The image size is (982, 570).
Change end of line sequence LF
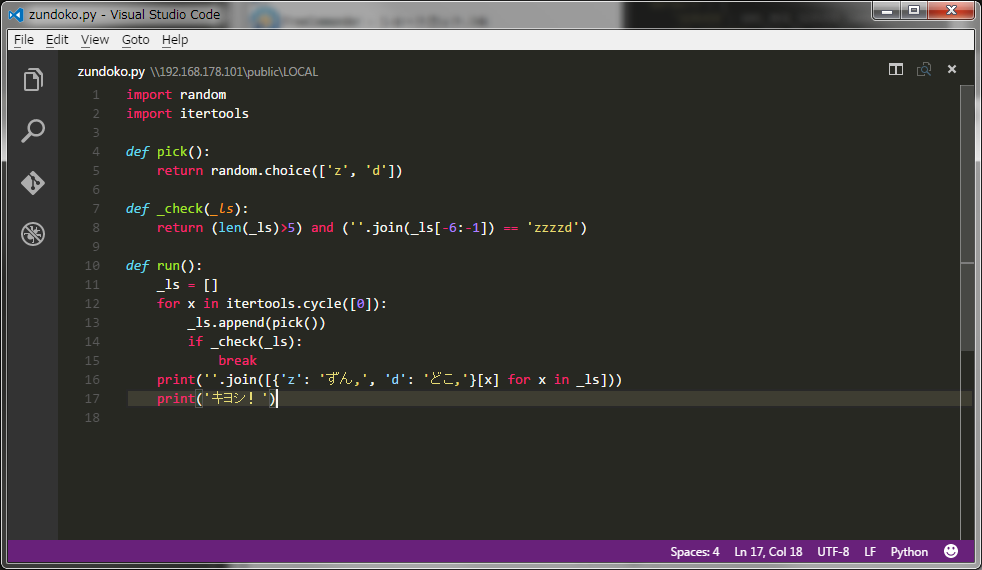[870, 552]
